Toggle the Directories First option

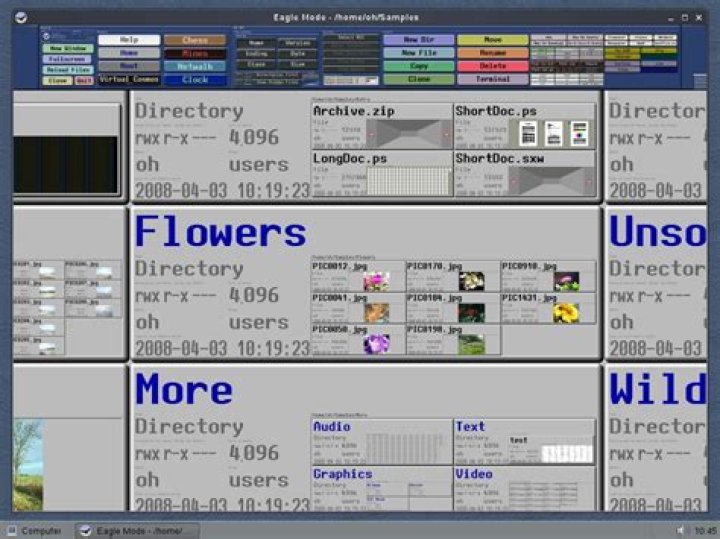[x=269, y=75]
